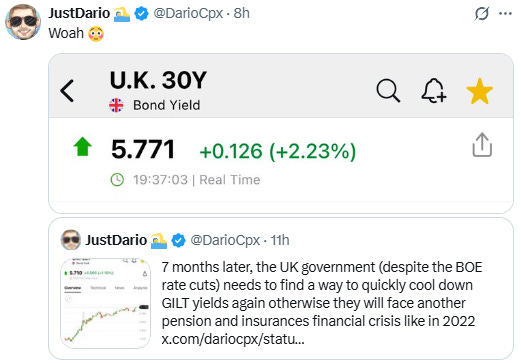Screen dimensions: 521x363
Task: Click the quoted tweet's small avatar
Action: click(71, 240)
